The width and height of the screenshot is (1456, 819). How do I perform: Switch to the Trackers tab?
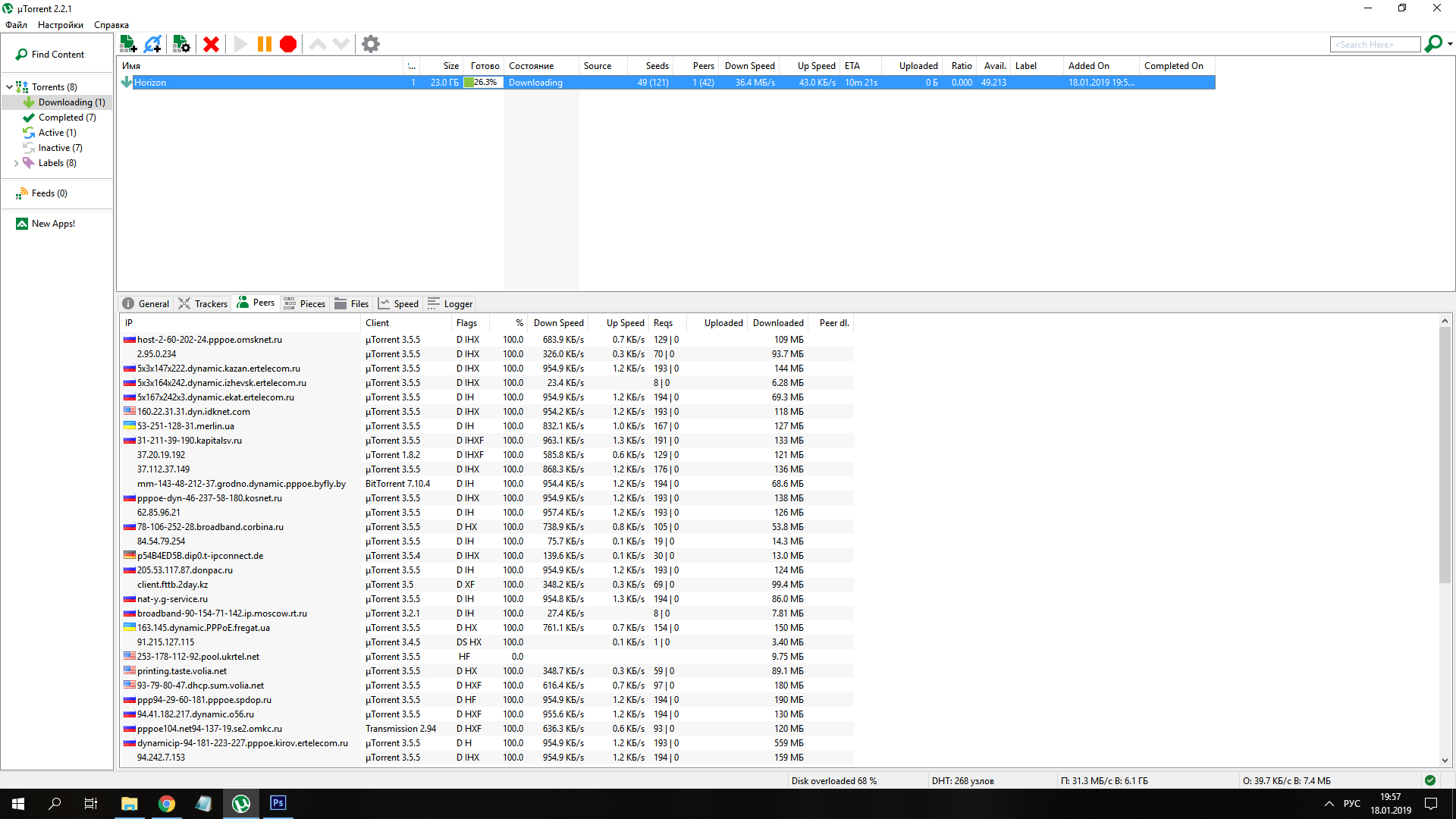(x=203, y=303)
